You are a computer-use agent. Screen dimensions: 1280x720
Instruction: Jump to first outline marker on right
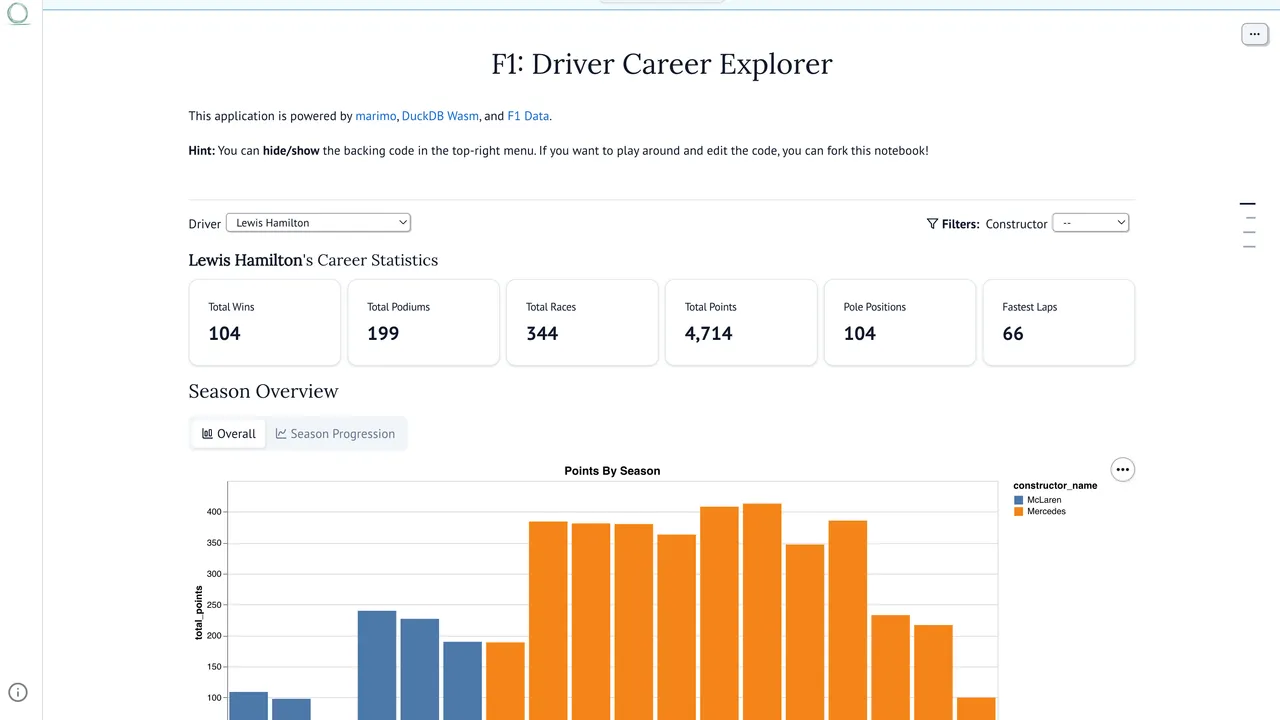(1248, 204)
